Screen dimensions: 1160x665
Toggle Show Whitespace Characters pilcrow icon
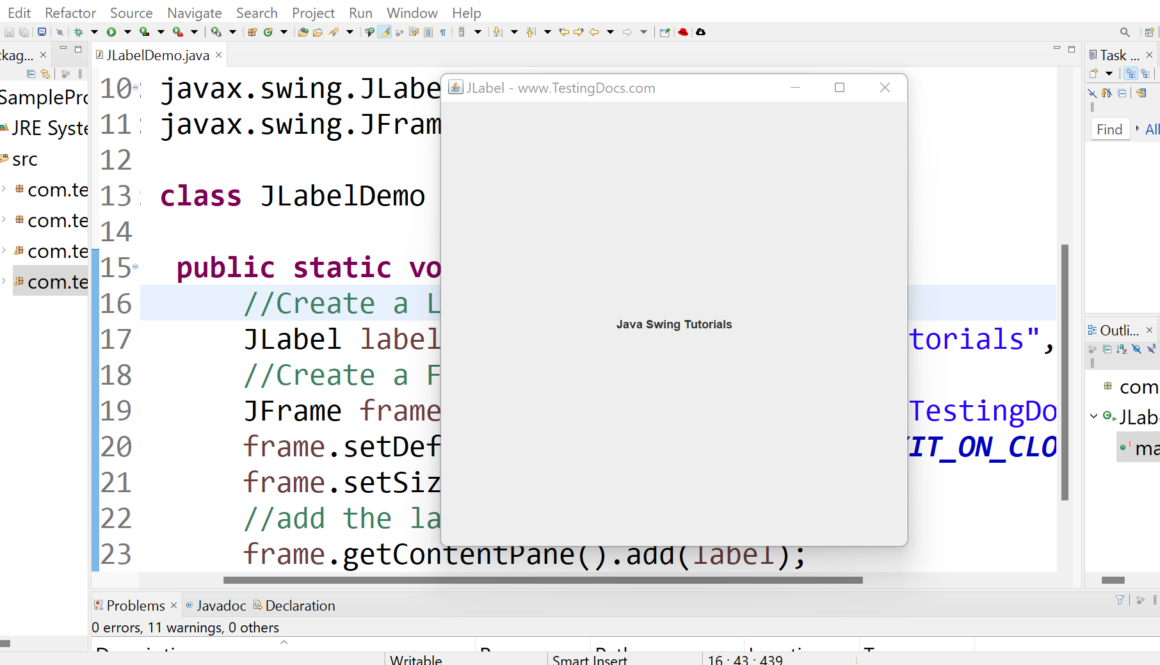[x=443, y=32]
